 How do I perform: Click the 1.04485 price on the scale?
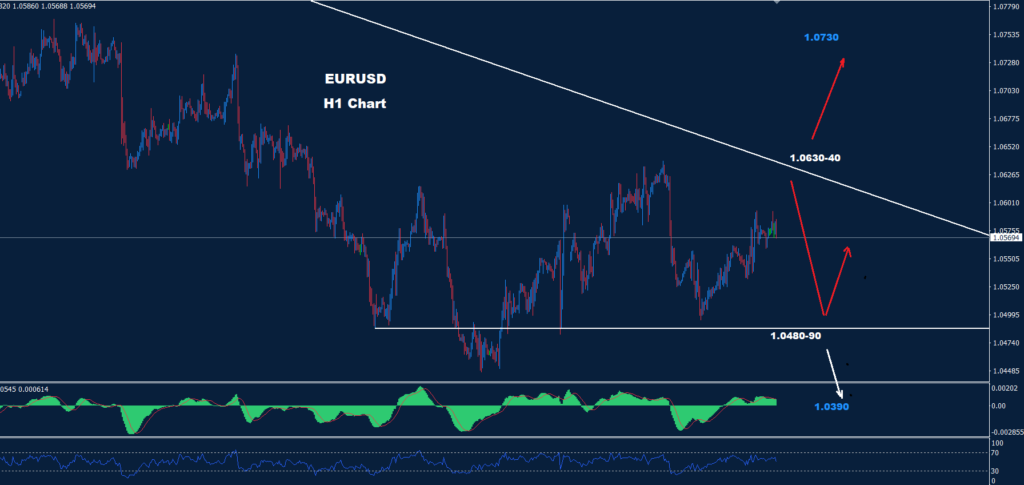[1006, 371]
